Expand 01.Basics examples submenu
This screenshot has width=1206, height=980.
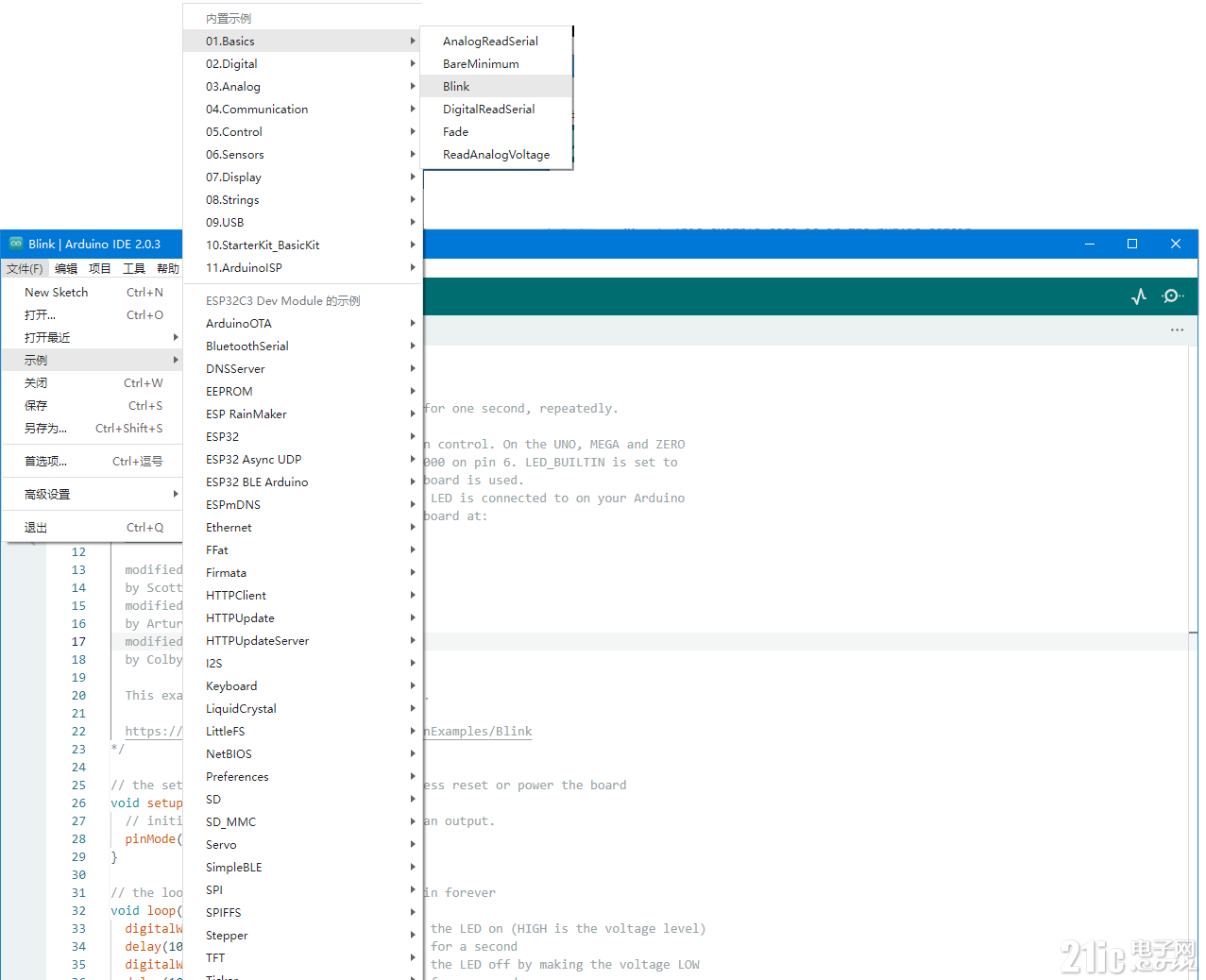(x=302, y=42)
